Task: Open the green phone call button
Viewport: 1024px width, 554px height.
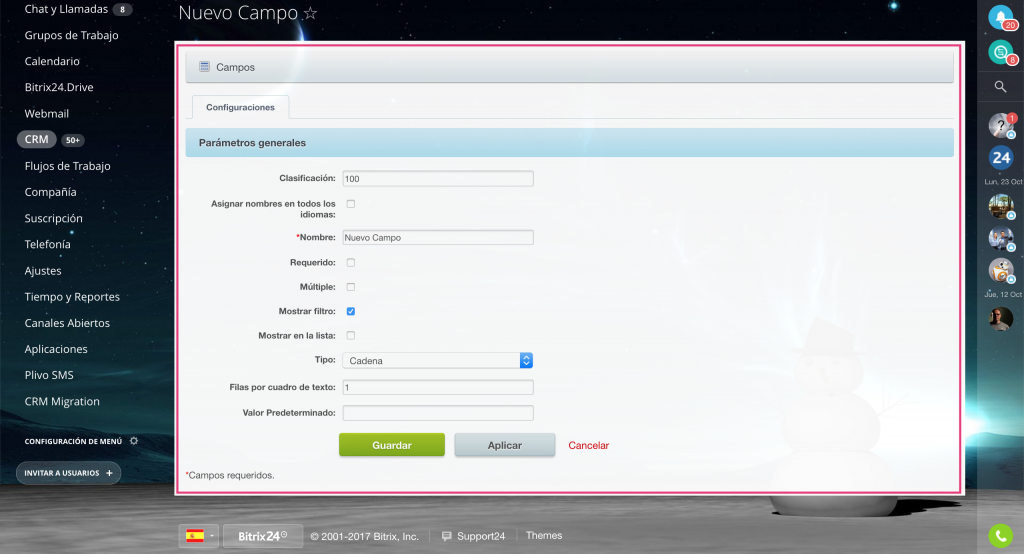Action: click(x=1000, y=536)
